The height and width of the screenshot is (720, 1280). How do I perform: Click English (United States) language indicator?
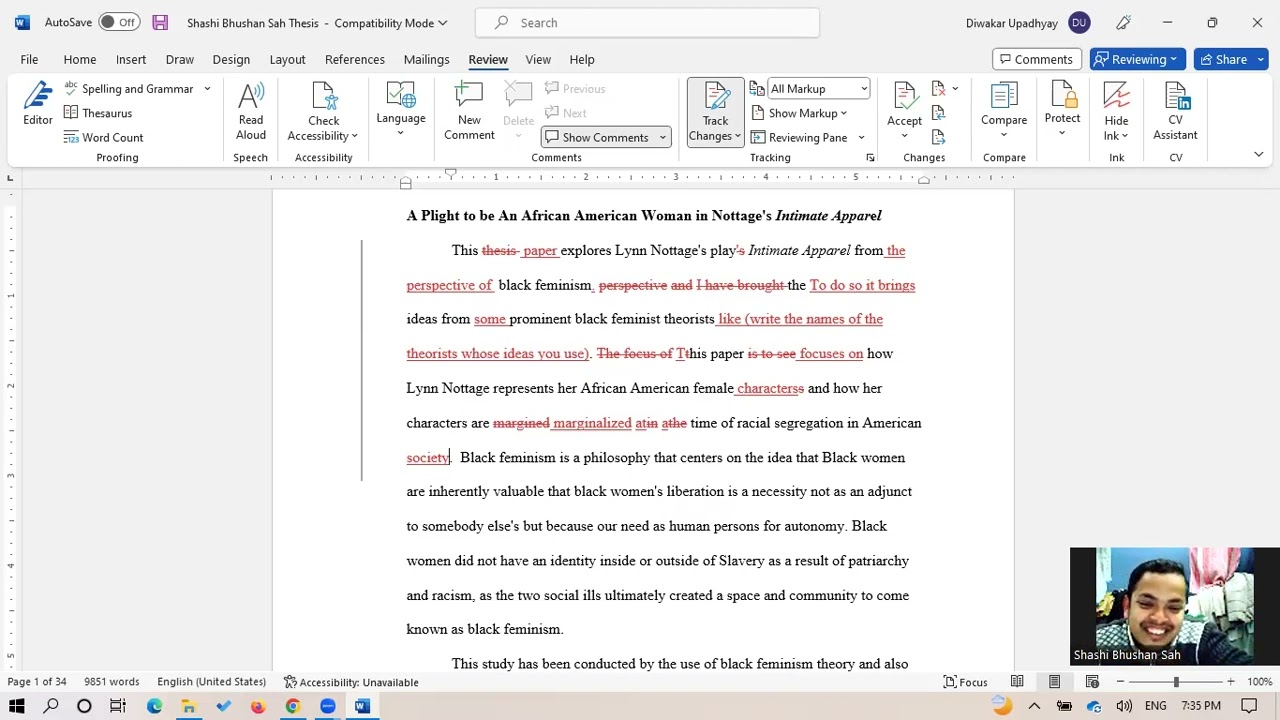point(211,682)
